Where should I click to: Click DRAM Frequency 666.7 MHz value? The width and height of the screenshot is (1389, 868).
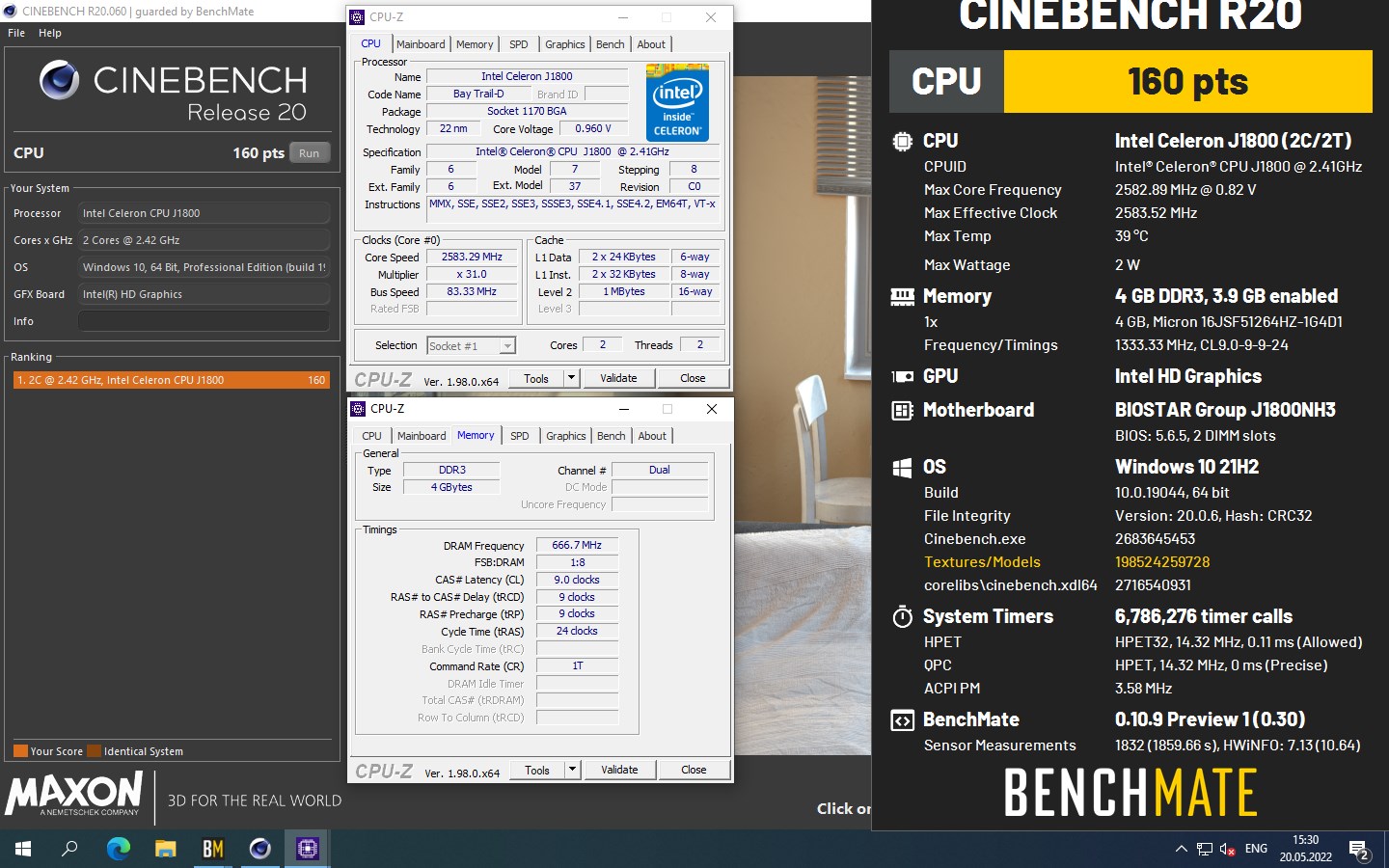[577, 545]
